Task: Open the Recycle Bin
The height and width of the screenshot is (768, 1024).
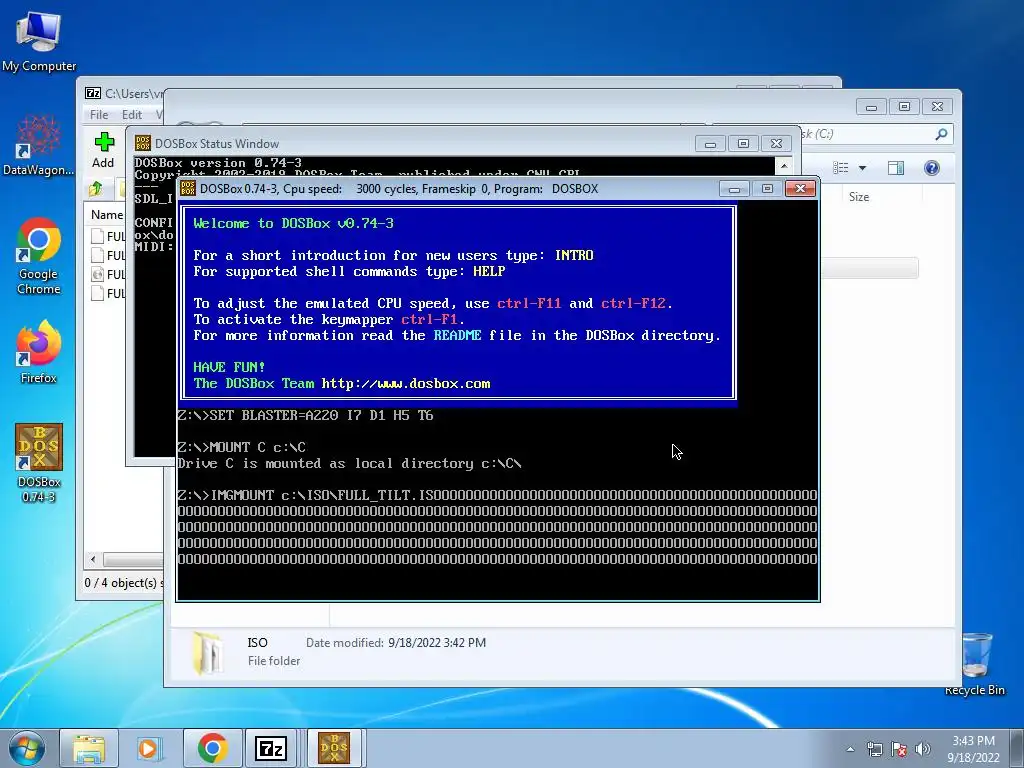Action: coord(975,664)
